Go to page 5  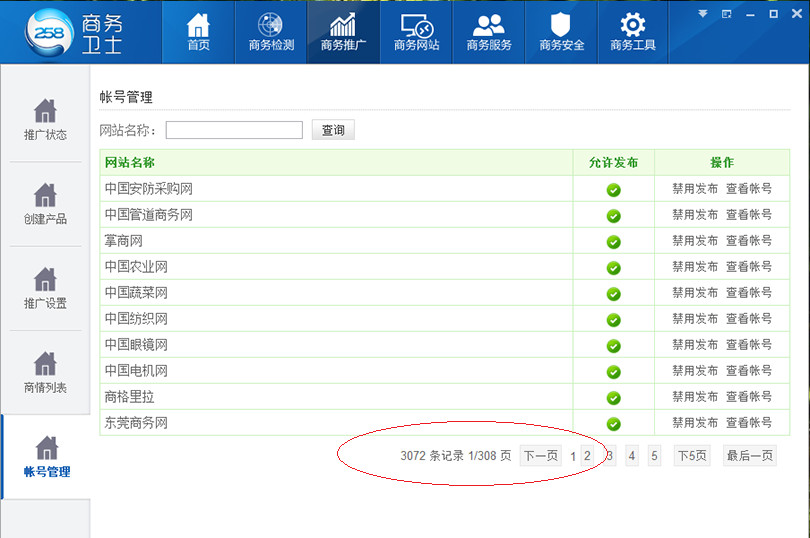click(x=654, y=455)
